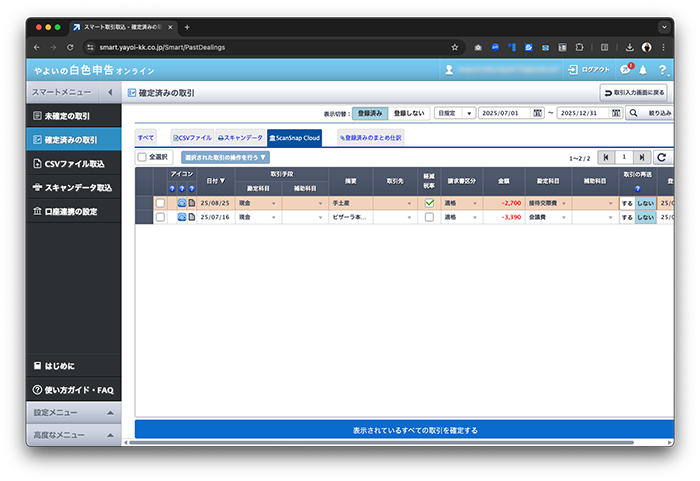Click the browser back arrow

click(x=37, y=47)
